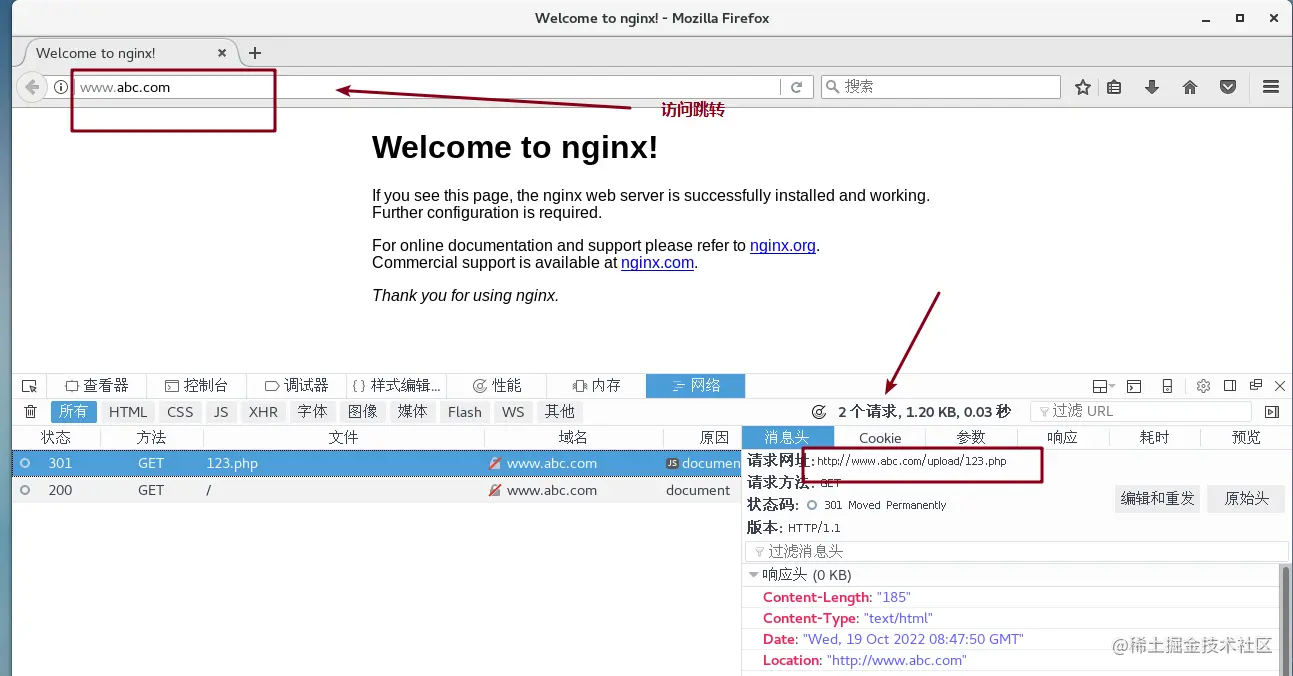Sort requests by 方法 method column

click(152, 437)
